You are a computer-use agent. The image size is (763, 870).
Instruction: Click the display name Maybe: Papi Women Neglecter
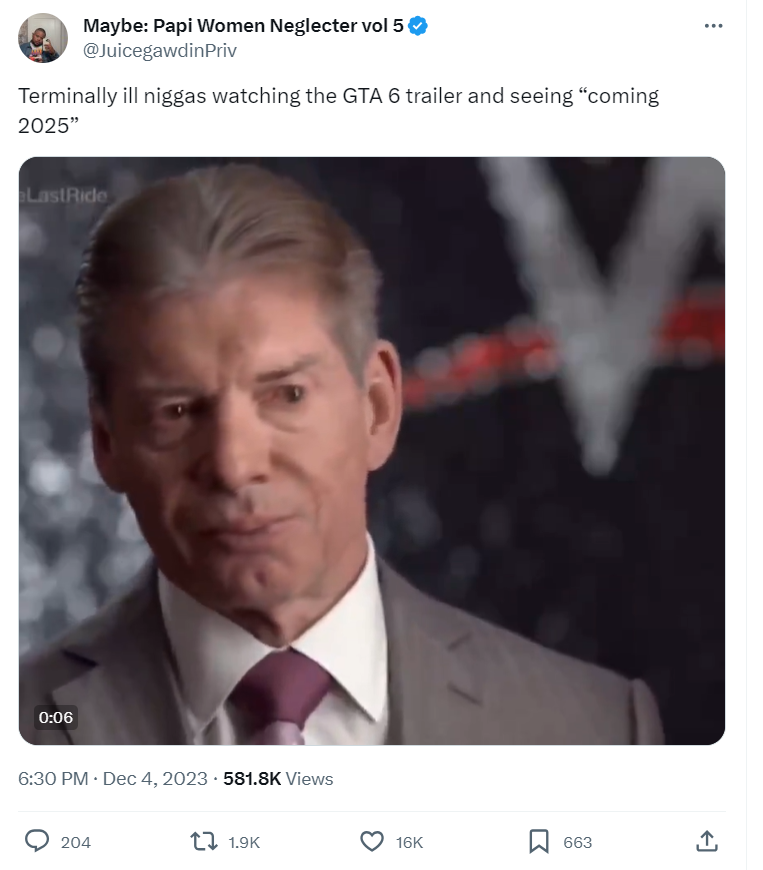[x=243, y=26]
